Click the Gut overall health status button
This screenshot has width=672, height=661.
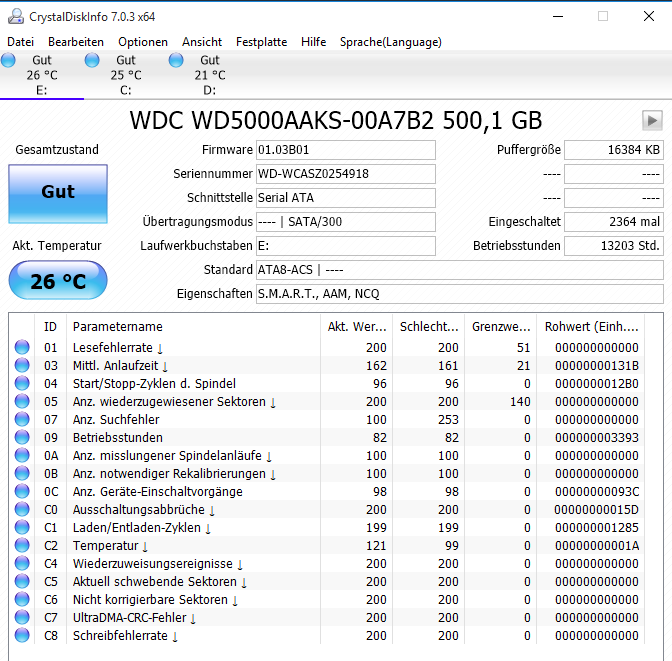point(58,194)
